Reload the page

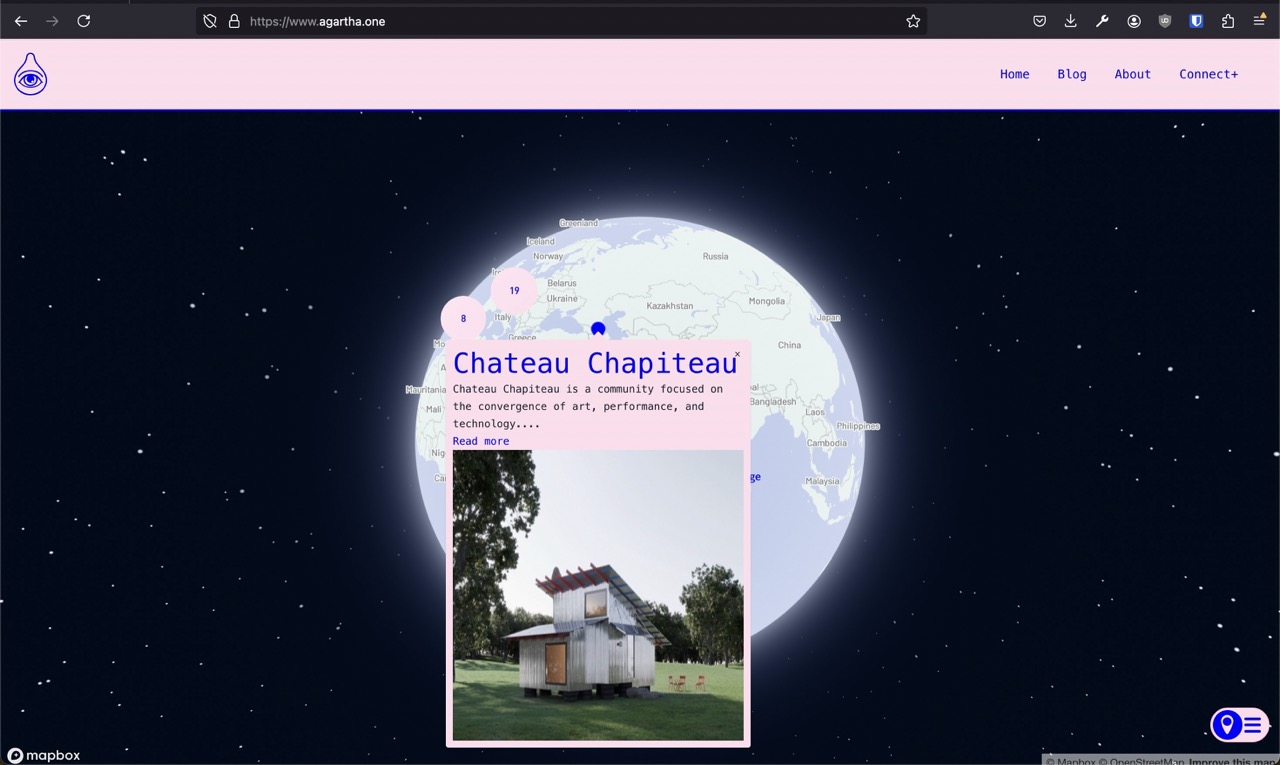pos(84,21)
